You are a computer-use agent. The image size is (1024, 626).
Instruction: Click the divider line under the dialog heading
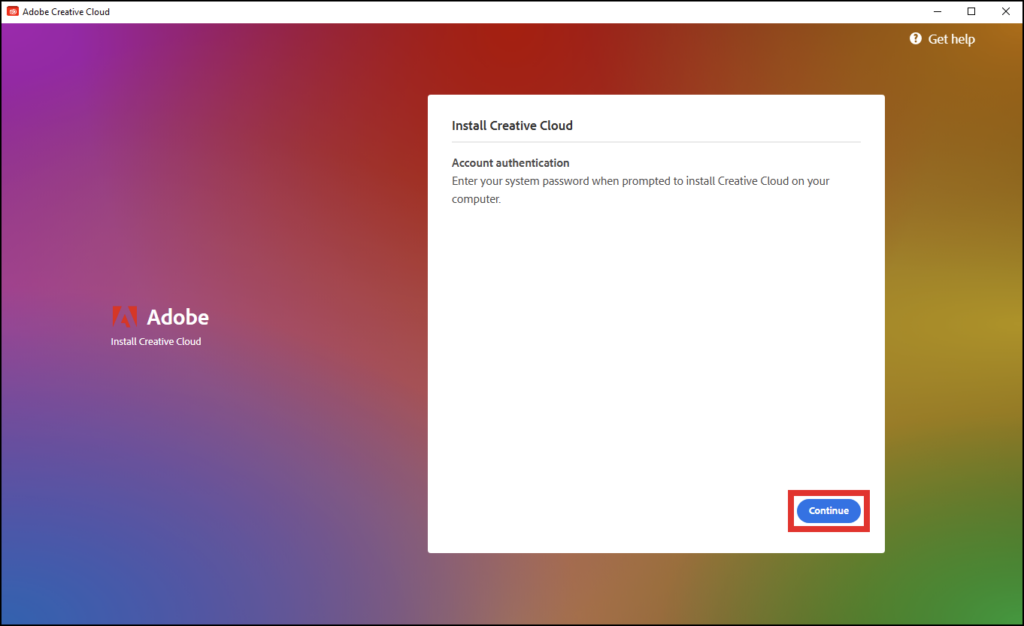pos(655,142)
